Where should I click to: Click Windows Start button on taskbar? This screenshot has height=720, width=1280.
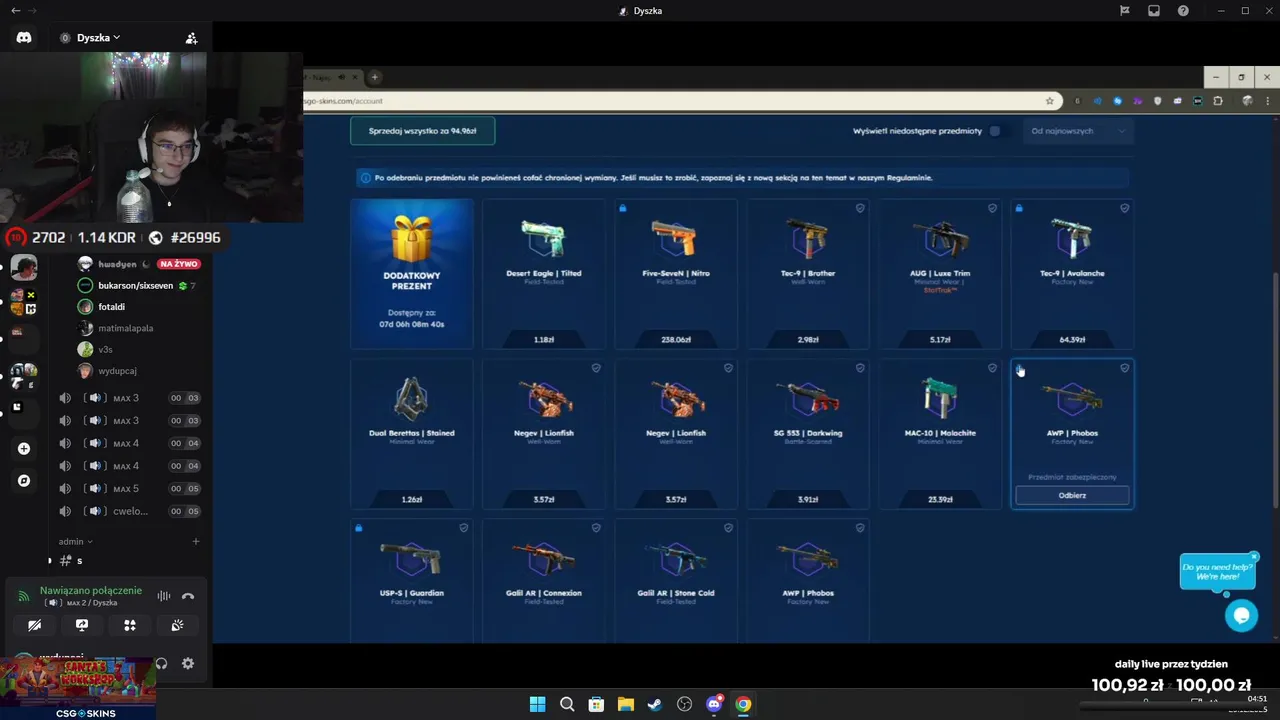537,704
